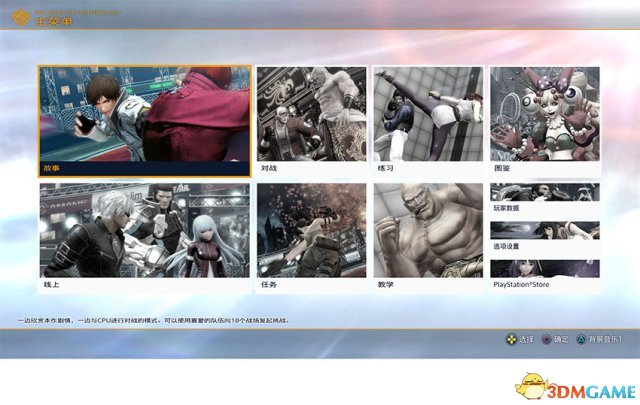Screen dimensions: 640x405
Task: Open the 故事 story mode tile
Action: (144, 121)
